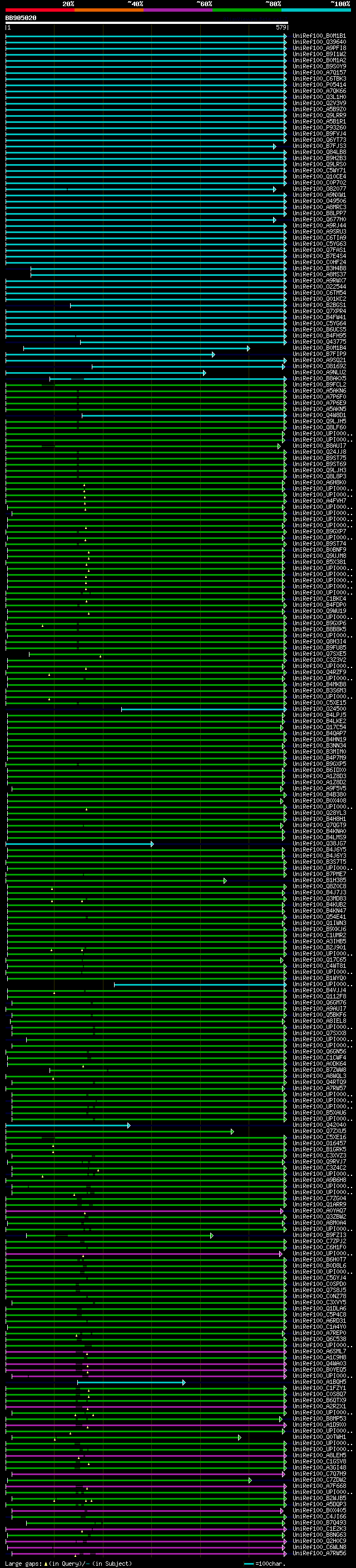Viewport: 356px width, 1568px height.
Task: Click the cyan alignment bar for UniRef100_Q42040
Action: point(68,1125)
